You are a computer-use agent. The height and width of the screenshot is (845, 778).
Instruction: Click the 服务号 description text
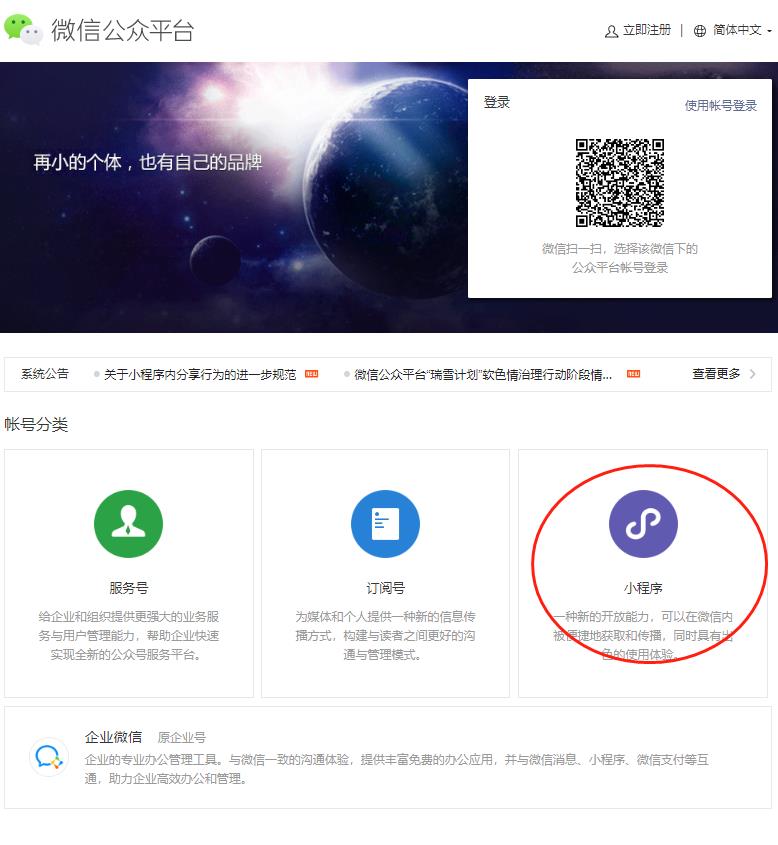click(128, 635)
